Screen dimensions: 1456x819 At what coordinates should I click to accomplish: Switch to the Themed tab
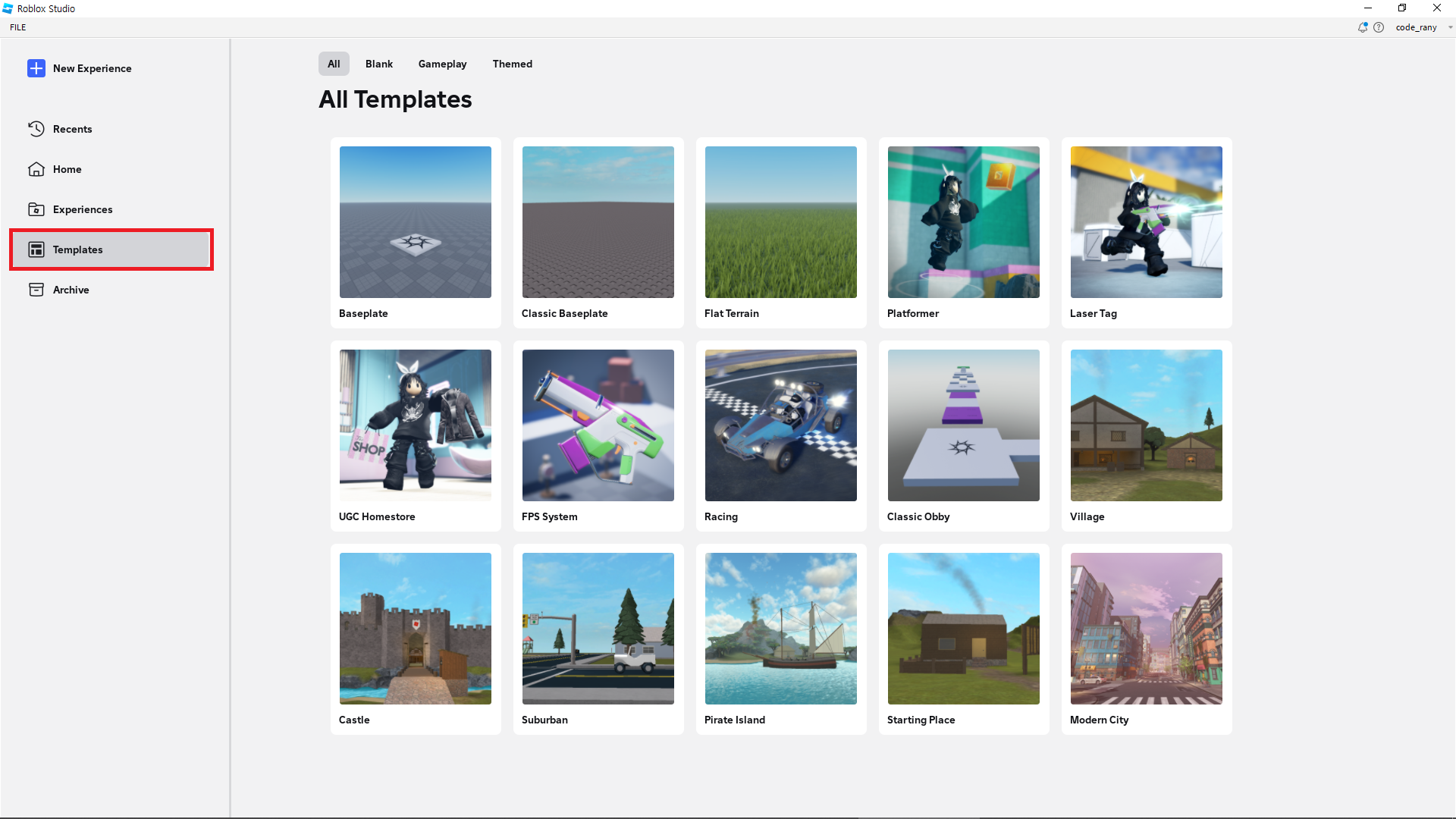pyautogui.click(x=512, y=64)
